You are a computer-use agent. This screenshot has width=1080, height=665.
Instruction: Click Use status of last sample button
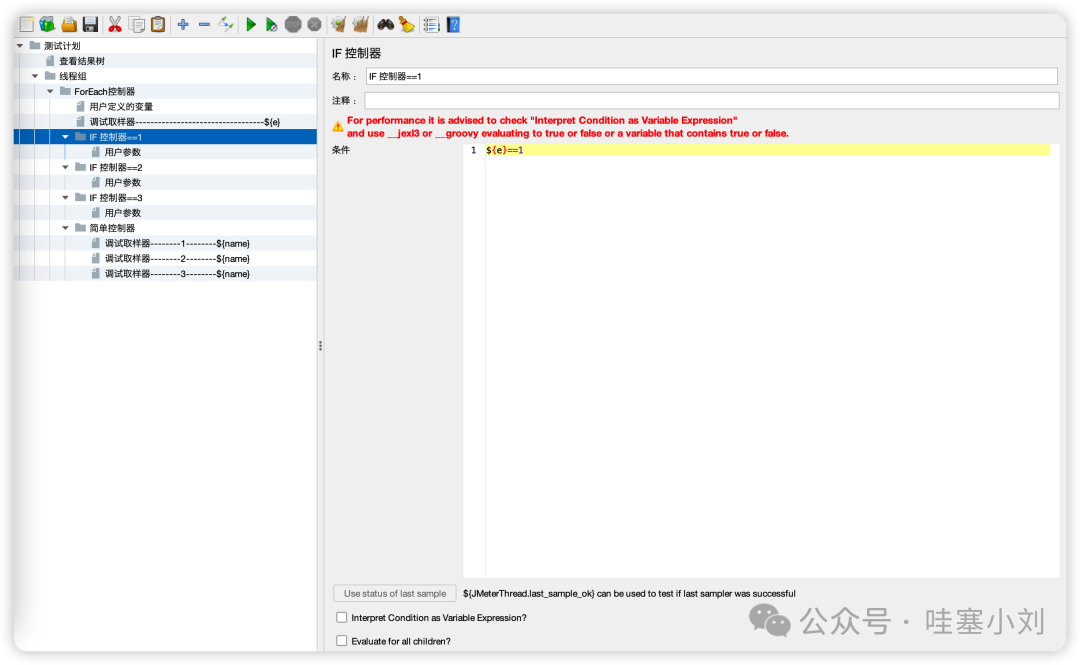pyautogui.click(x=395, y=593)
